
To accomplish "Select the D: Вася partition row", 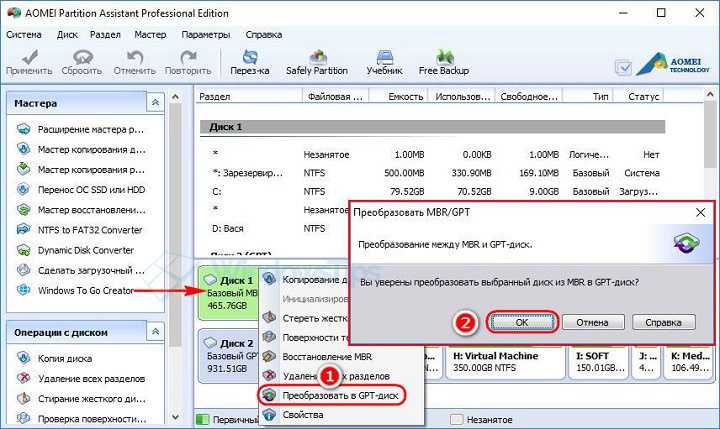I will (275, 228).
